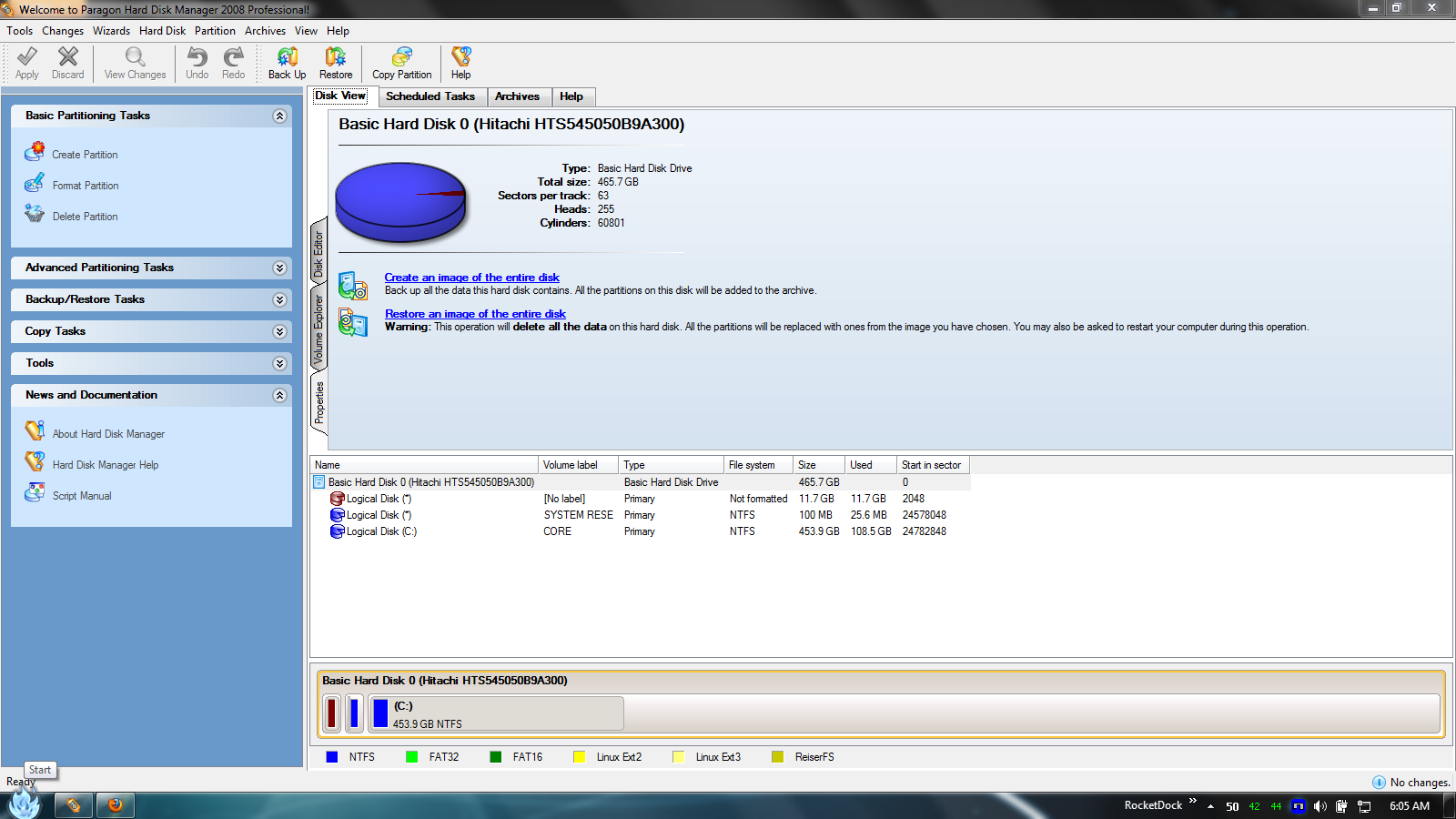
Task: Click the SYSTEM RESE Logical Disk icon
Action: 338,515
